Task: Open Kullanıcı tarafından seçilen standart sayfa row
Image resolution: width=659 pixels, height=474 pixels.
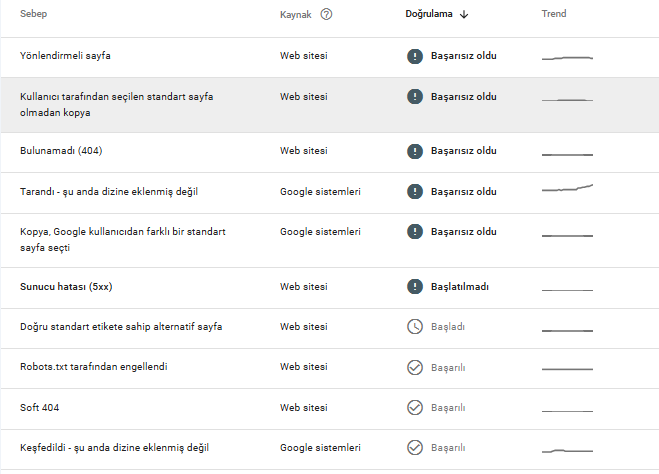Action: [x=330, y=105]
